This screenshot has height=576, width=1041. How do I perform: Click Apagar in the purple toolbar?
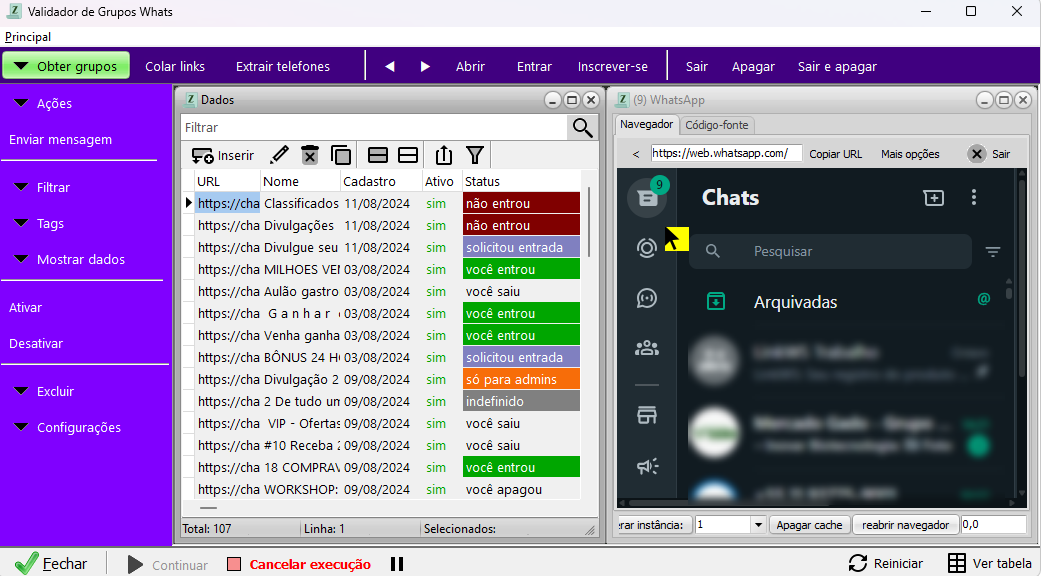753,66
